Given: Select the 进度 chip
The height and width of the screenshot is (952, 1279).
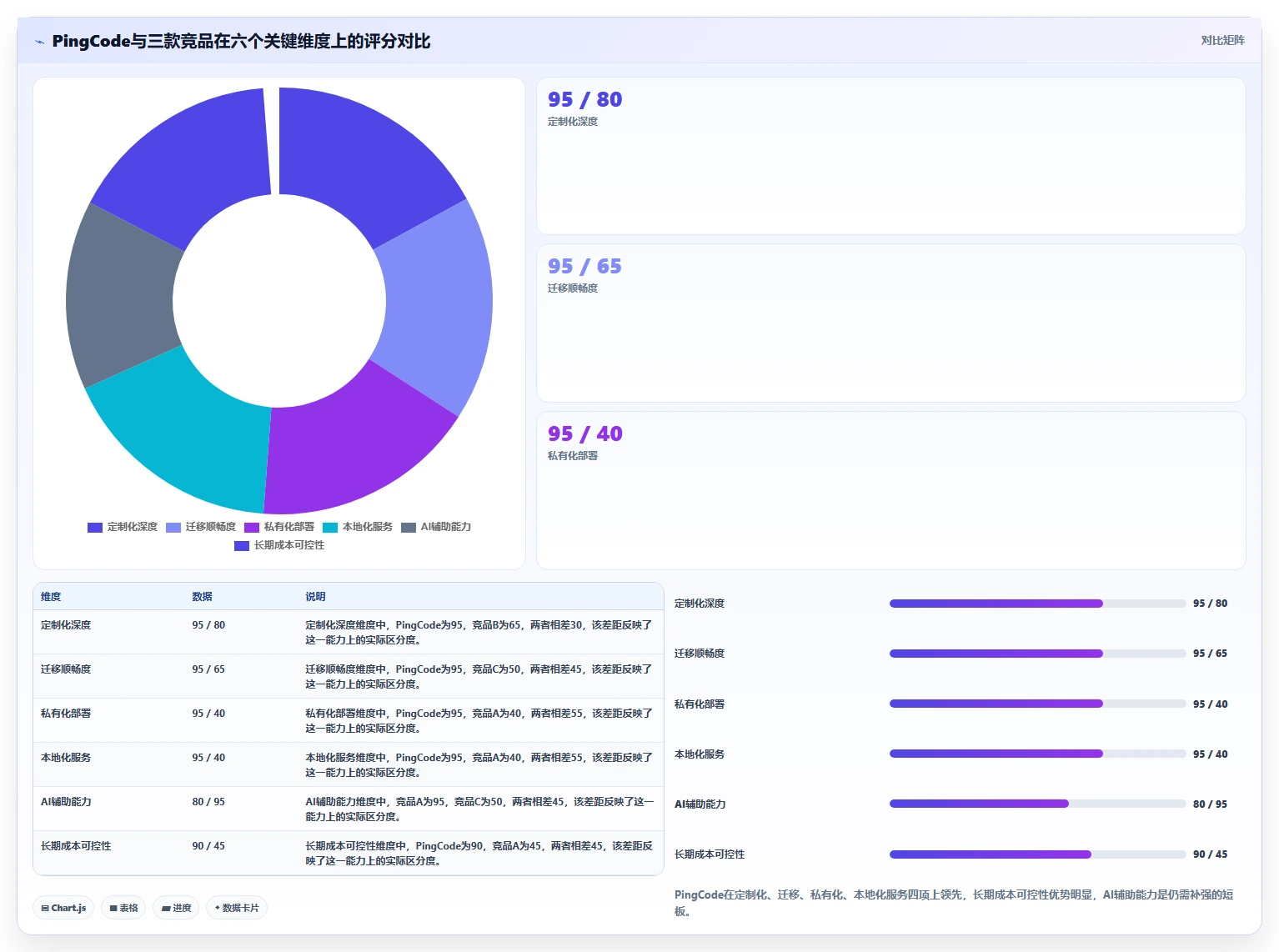Looking at the screenshot, I should pyautogui.click(x=176, y=908).
